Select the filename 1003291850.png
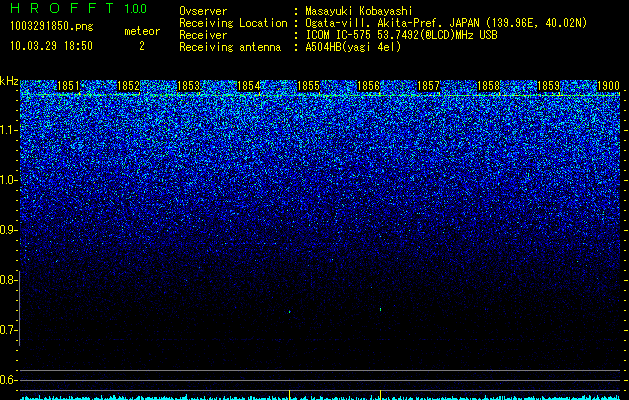629x400 pixels. [52, 26]
